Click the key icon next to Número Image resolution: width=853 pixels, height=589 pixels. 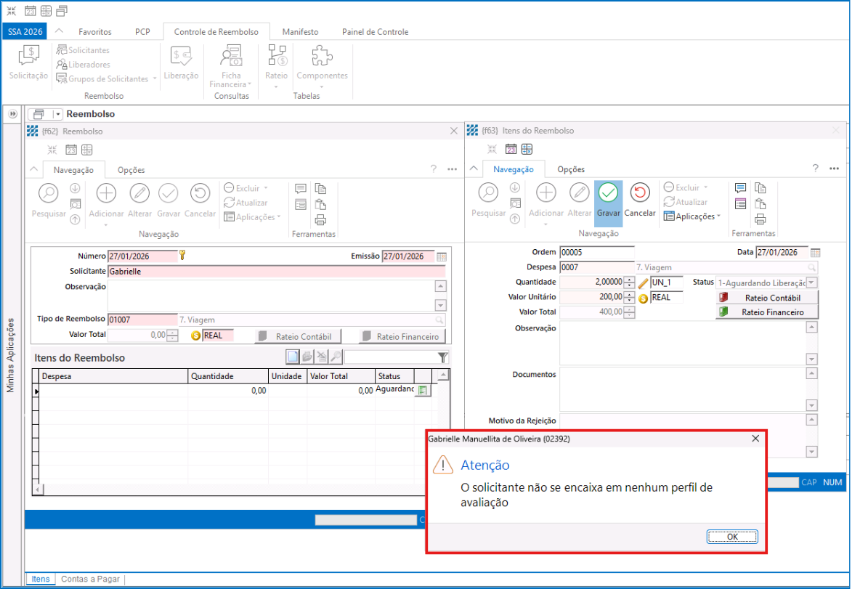click(183, 255)
